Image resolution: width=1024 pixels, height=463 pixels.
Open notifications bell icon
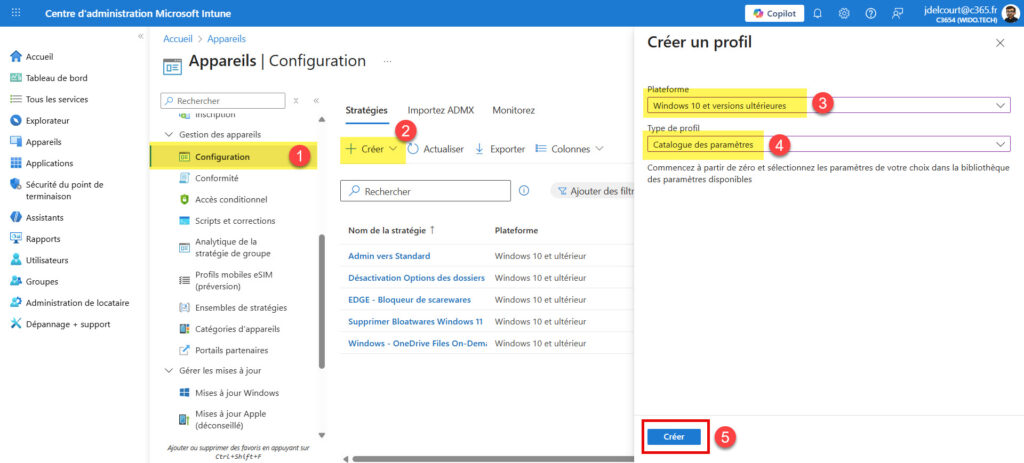[817, 13]
